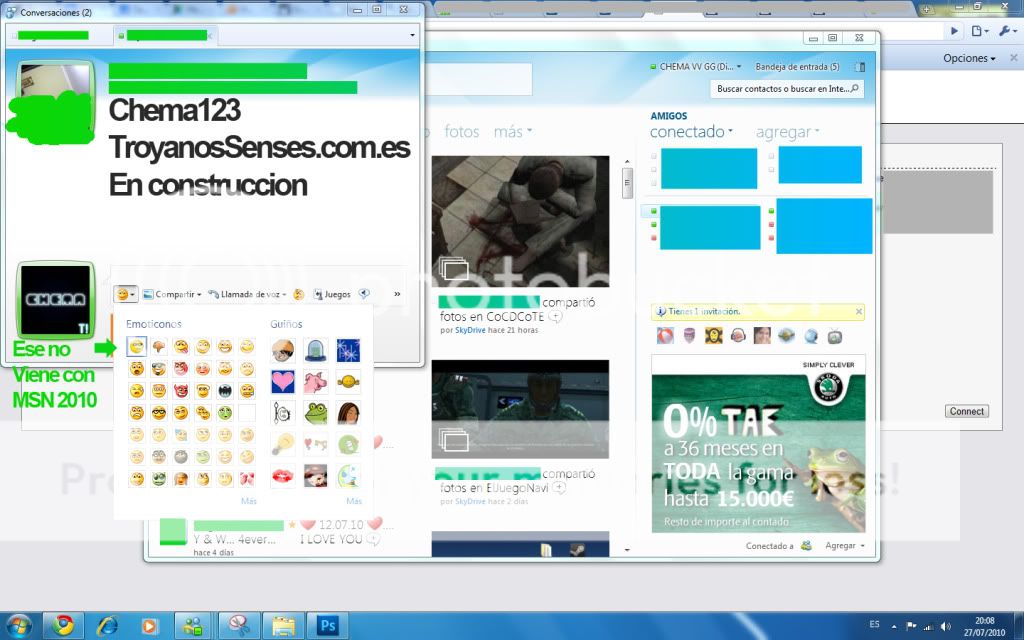Open the Windows Start menu

pyautogui.click(x=18, y=626)
